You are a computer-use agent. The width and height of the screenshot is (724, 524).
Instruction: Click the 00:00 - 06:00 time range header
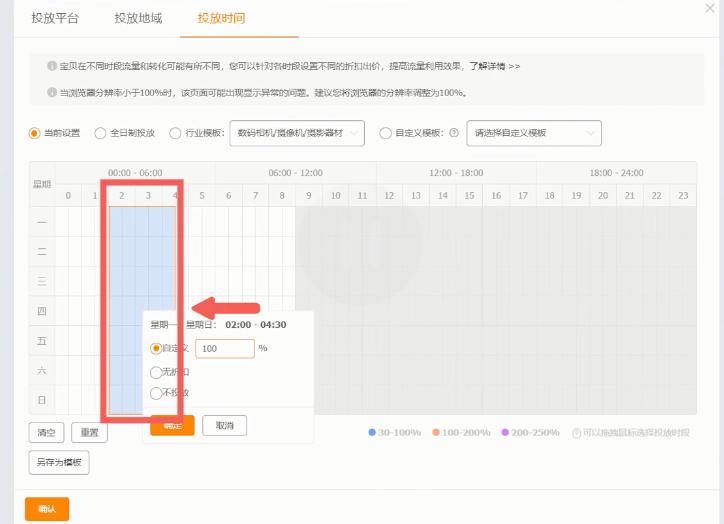point(135,173)
